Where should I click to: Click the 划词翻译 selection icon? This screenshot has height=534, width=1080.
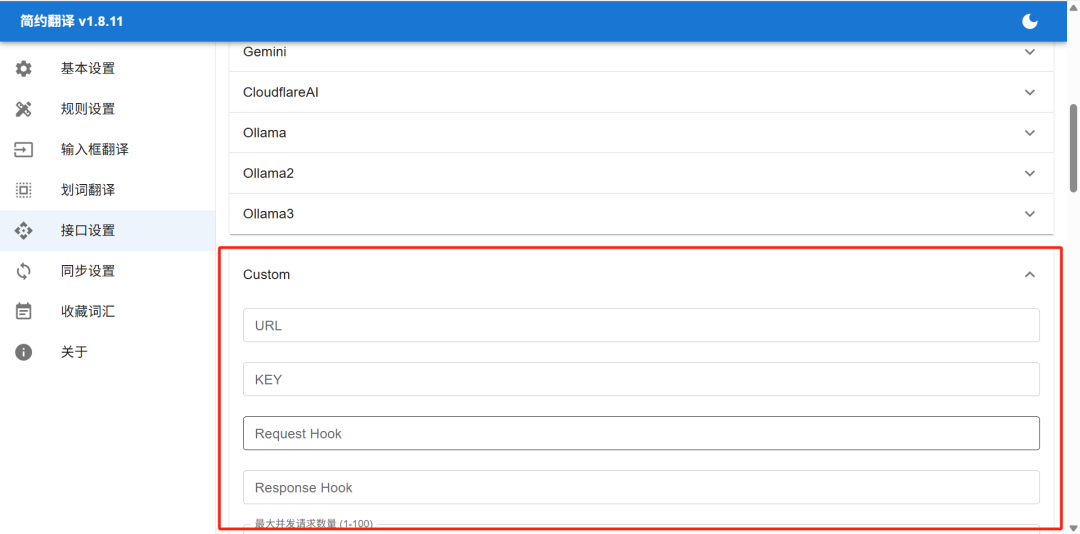[x=24, y=190]
